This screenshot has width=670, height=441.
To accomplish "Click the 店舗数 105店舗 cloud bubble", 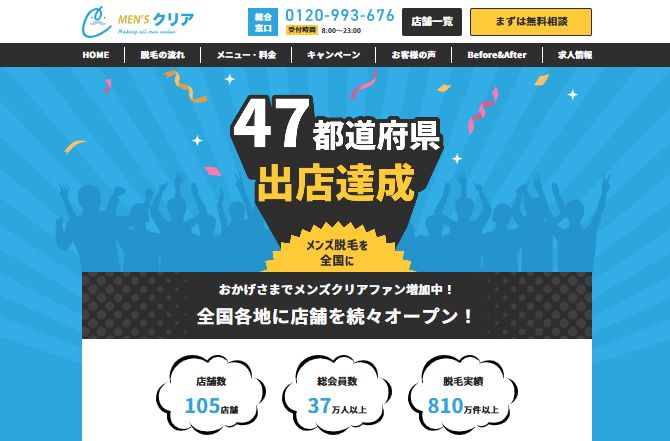I will 211,394.
